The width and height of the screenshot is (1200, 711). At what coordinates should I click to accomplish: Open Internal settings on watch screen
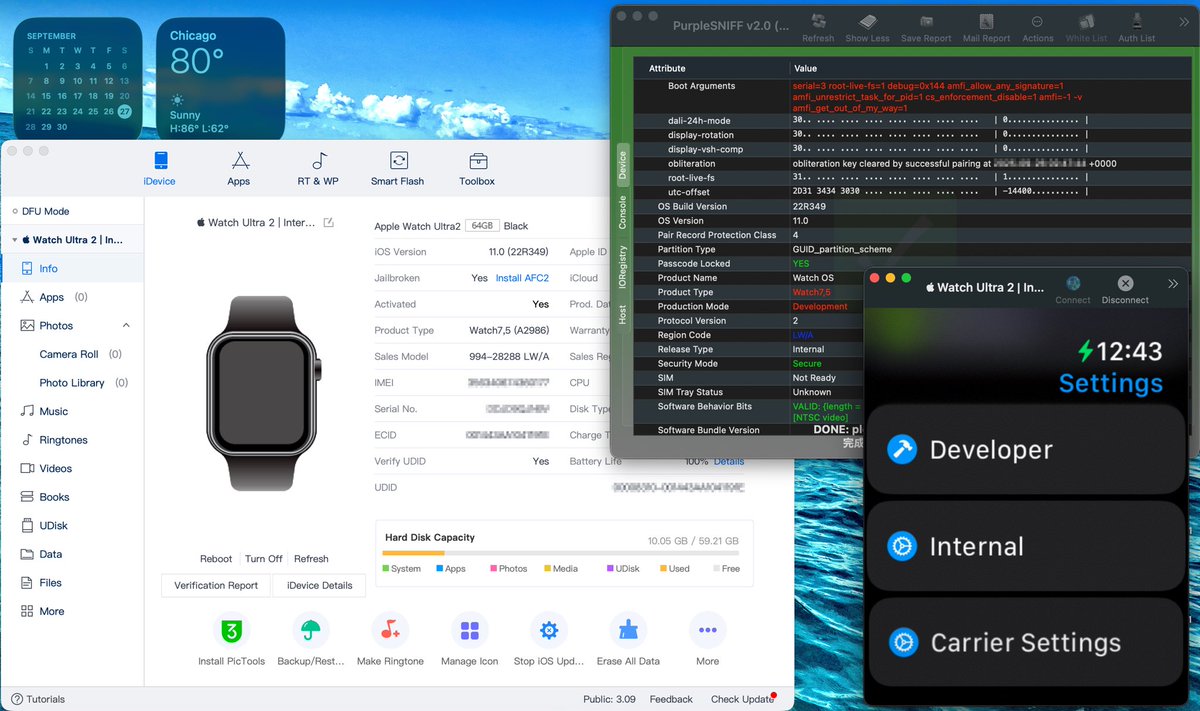coord(1025,546)
